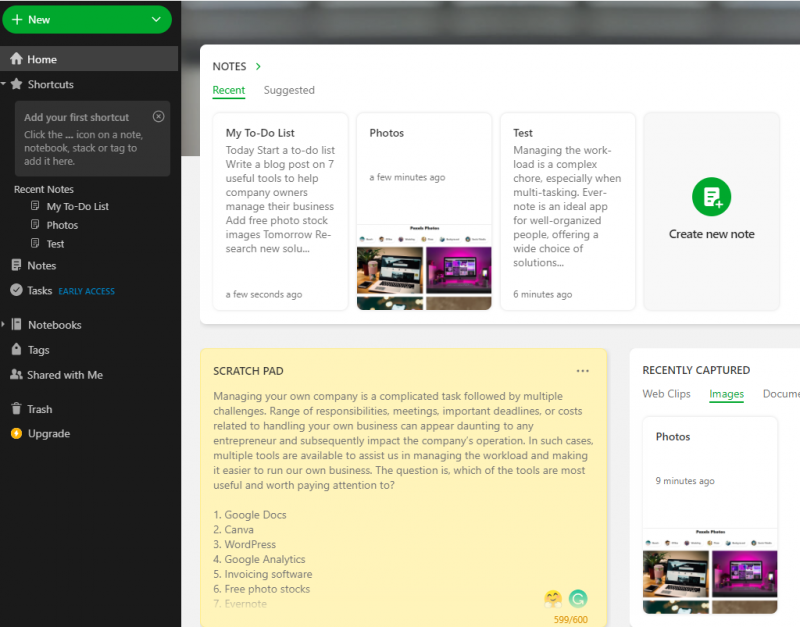Click the note icon beside sidebar Photos
The height and width of the screenshot is (627, 800).
(35, 224)
